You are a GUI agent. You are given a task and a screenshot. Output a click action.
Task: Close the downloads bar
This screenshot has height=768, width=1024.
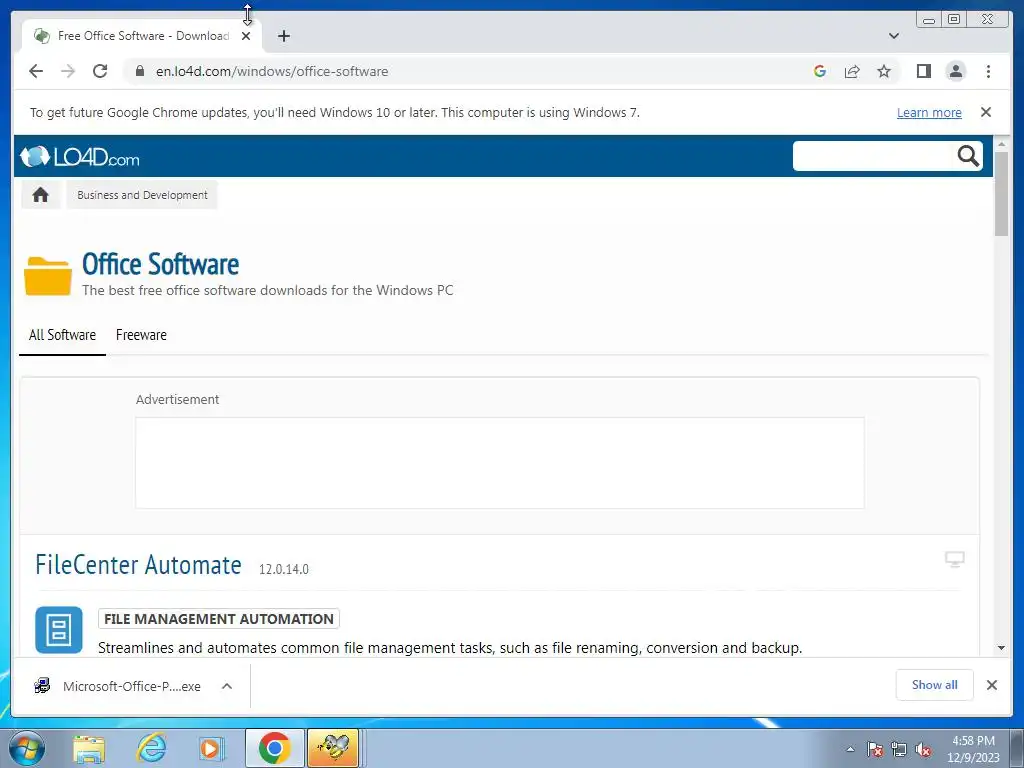(x=991, y=685)
